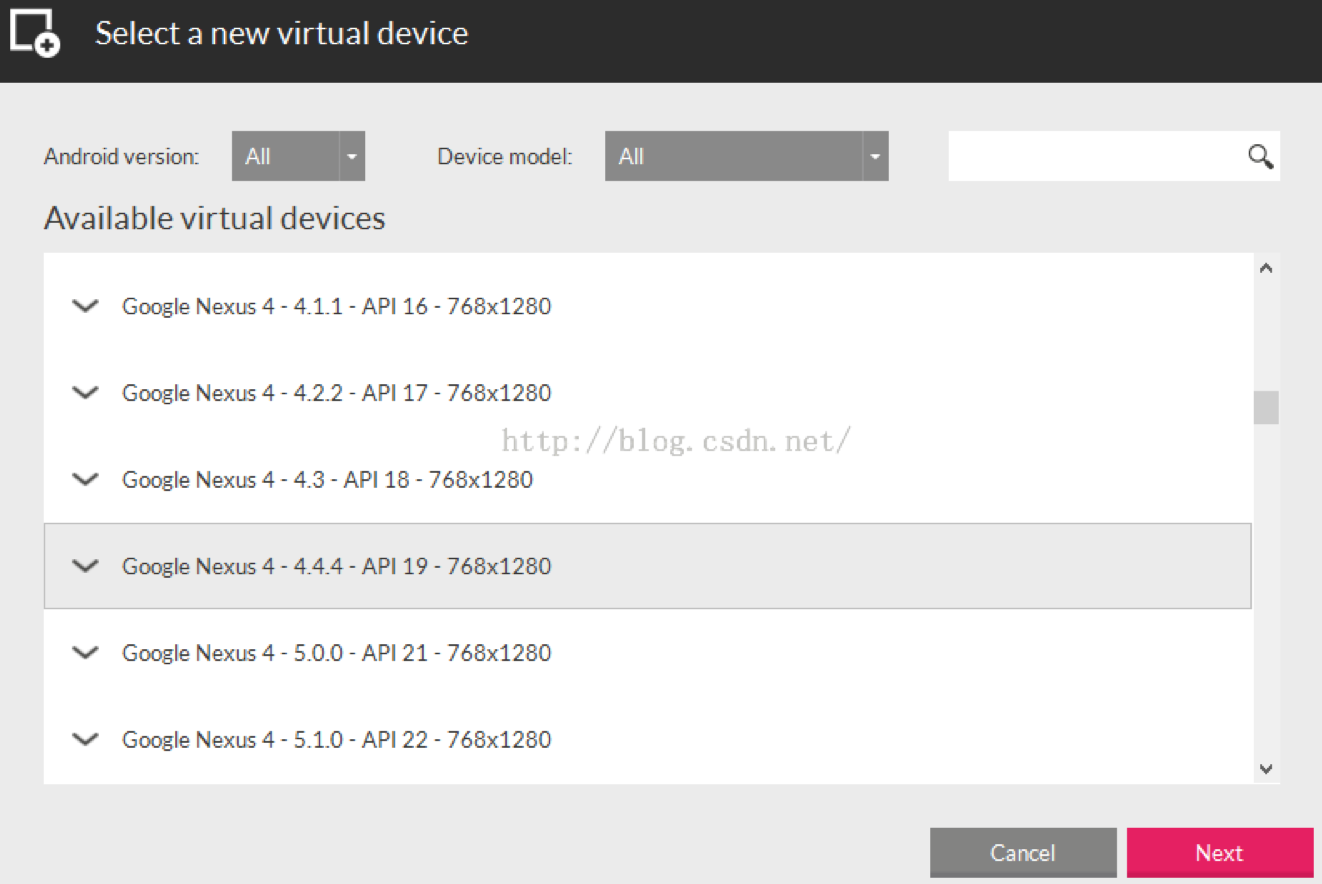
Task: Expand Google Nexus 4 - 4.3 chevron
Action: 87,479
